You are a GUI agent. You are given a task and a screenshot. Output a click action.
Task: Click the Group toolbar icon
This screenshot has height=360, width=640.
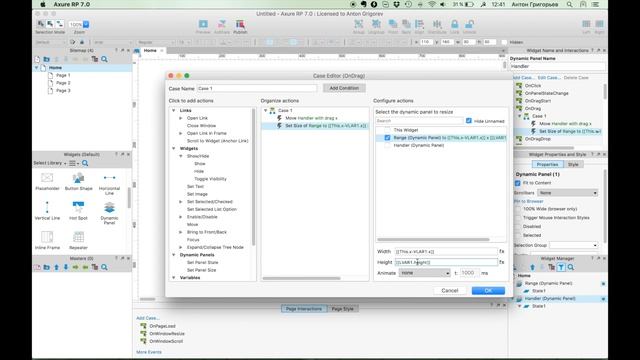(x=358, y=24)
